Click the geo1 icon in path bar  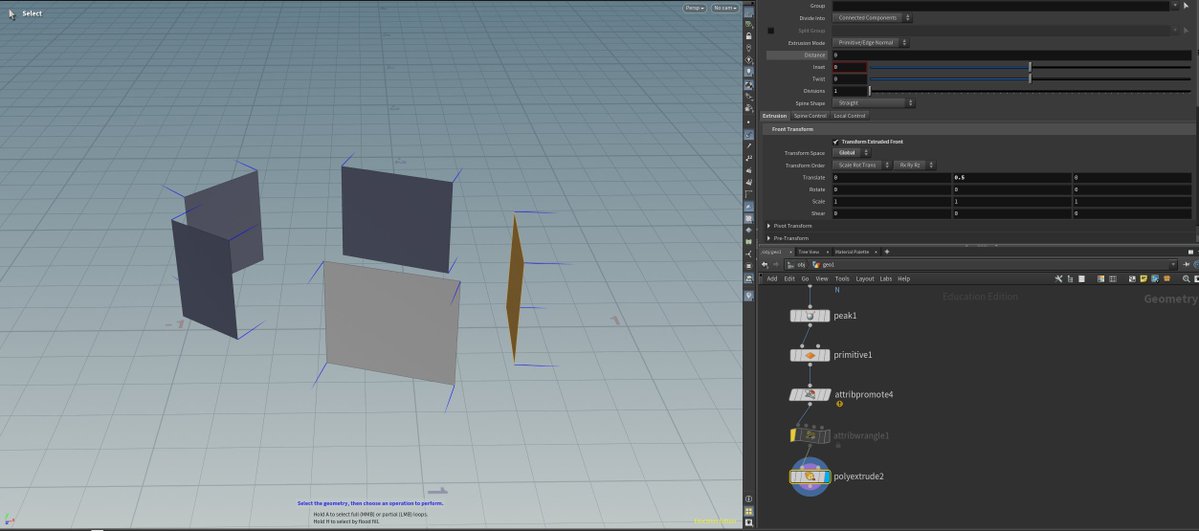click(817, 265)
